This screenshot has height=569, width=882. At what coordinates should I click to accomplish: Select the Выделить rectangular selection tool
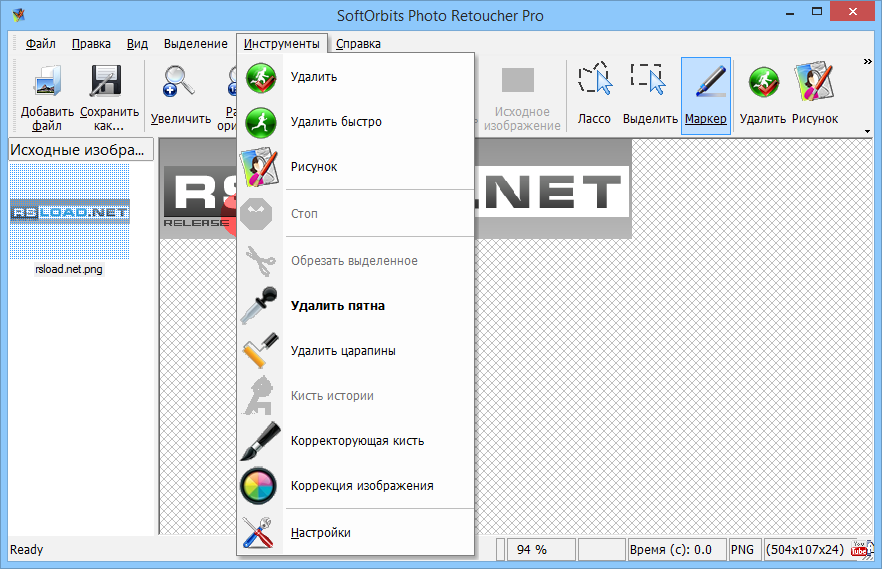[x=650, y=94]
